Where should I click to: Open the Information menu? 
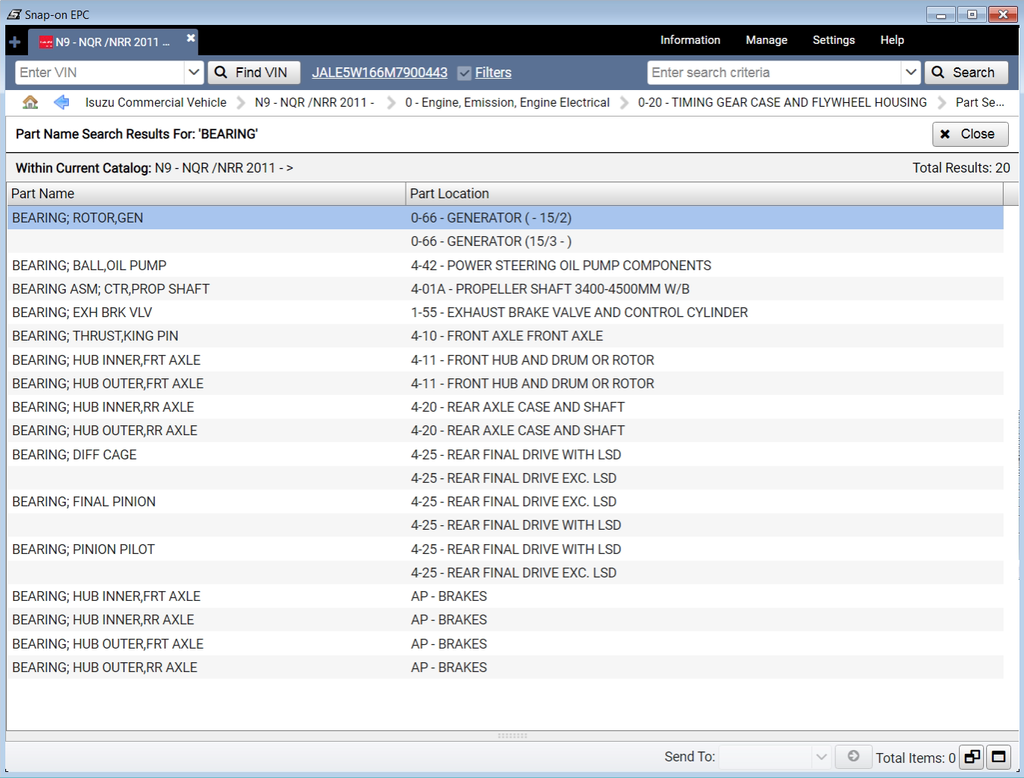click(x=690, y=40)
